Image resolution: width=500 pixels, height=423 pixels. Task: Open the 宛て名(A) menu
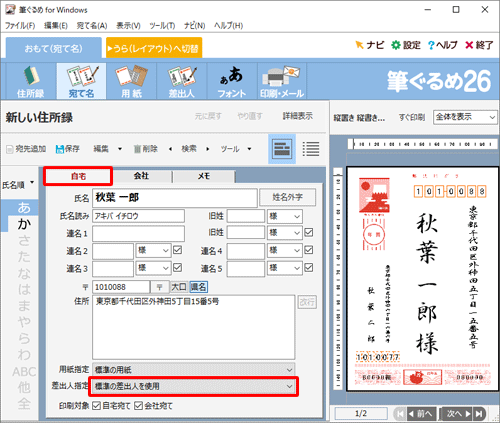point(92,26)
